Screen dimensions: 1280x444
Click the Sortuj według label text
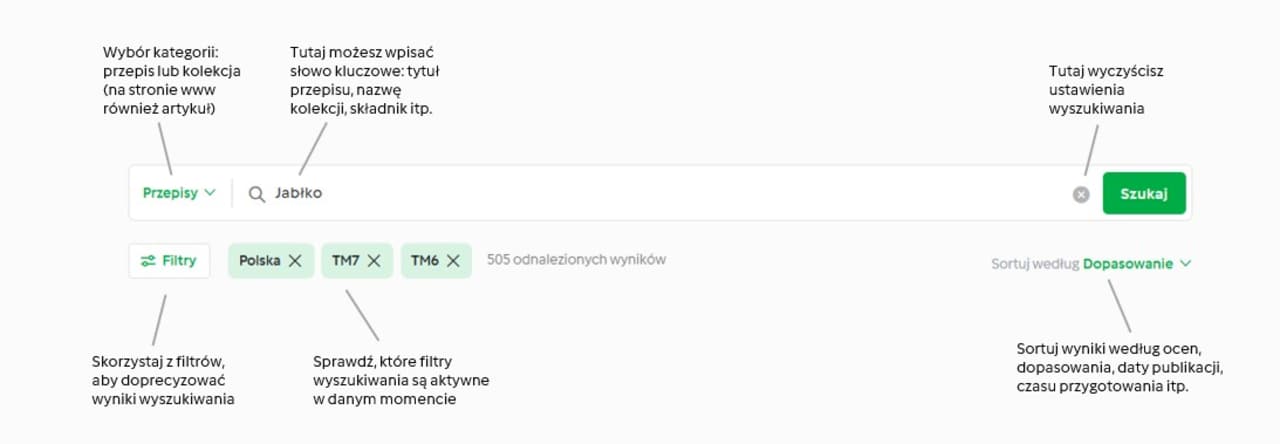click(1035, 264)
